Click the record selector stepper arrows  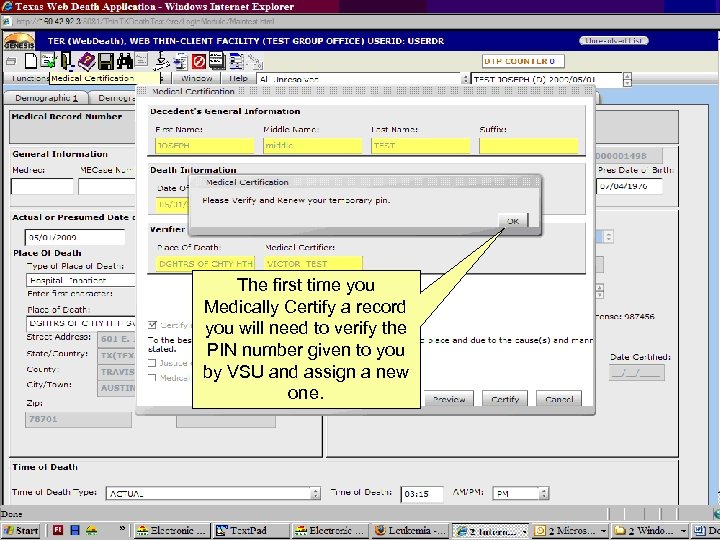click(x=627, y=79)
